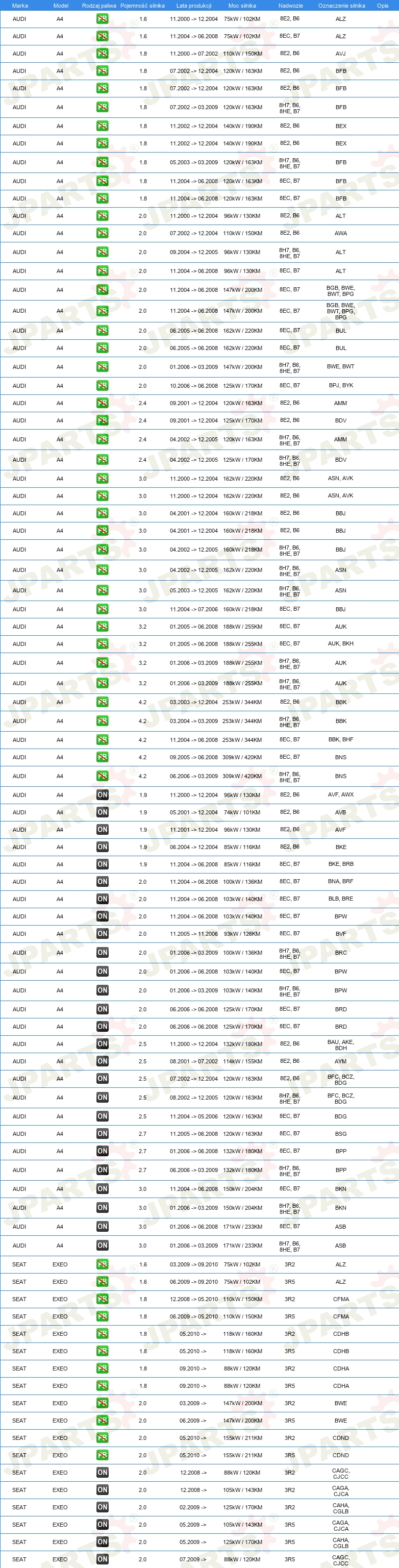The height and width of the screenshot is (1568, 399).
Task: Select the 'BRC' engine code cell
Action: [341, 953]
